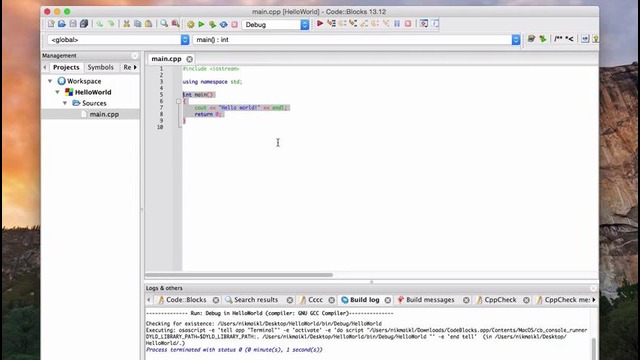Open the Debugging windows icon
This screenshot has width=640, height=360.
pyautogui.click(x=424, y=24)
